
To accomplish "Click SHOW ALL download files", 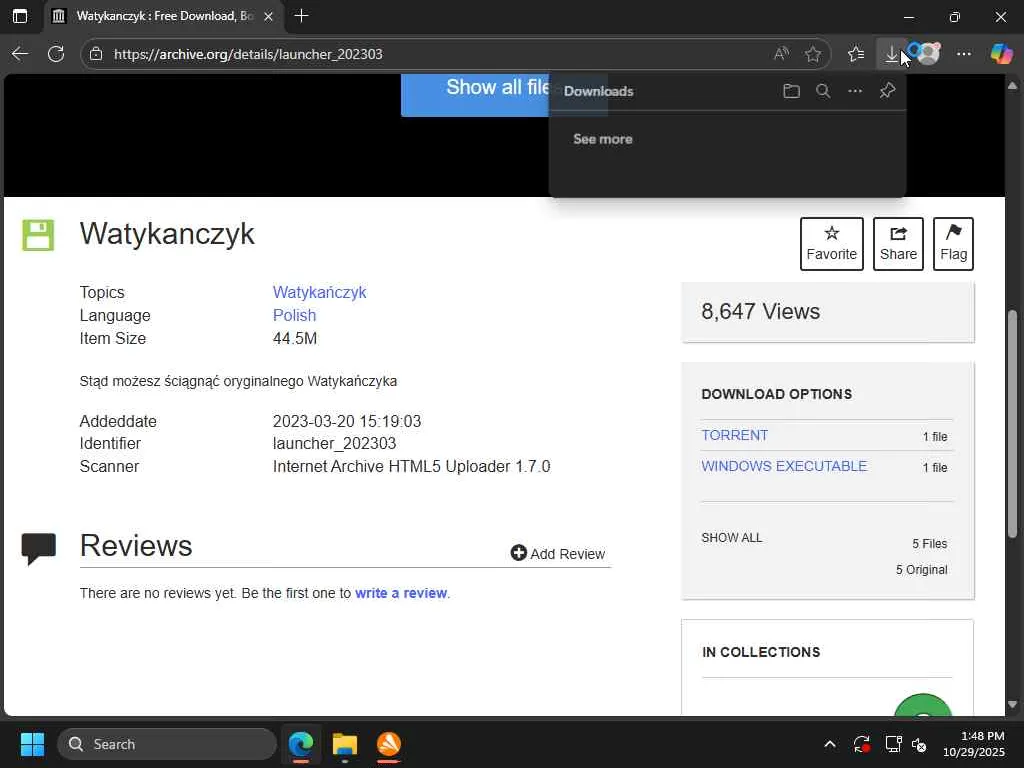I will 731,537.
